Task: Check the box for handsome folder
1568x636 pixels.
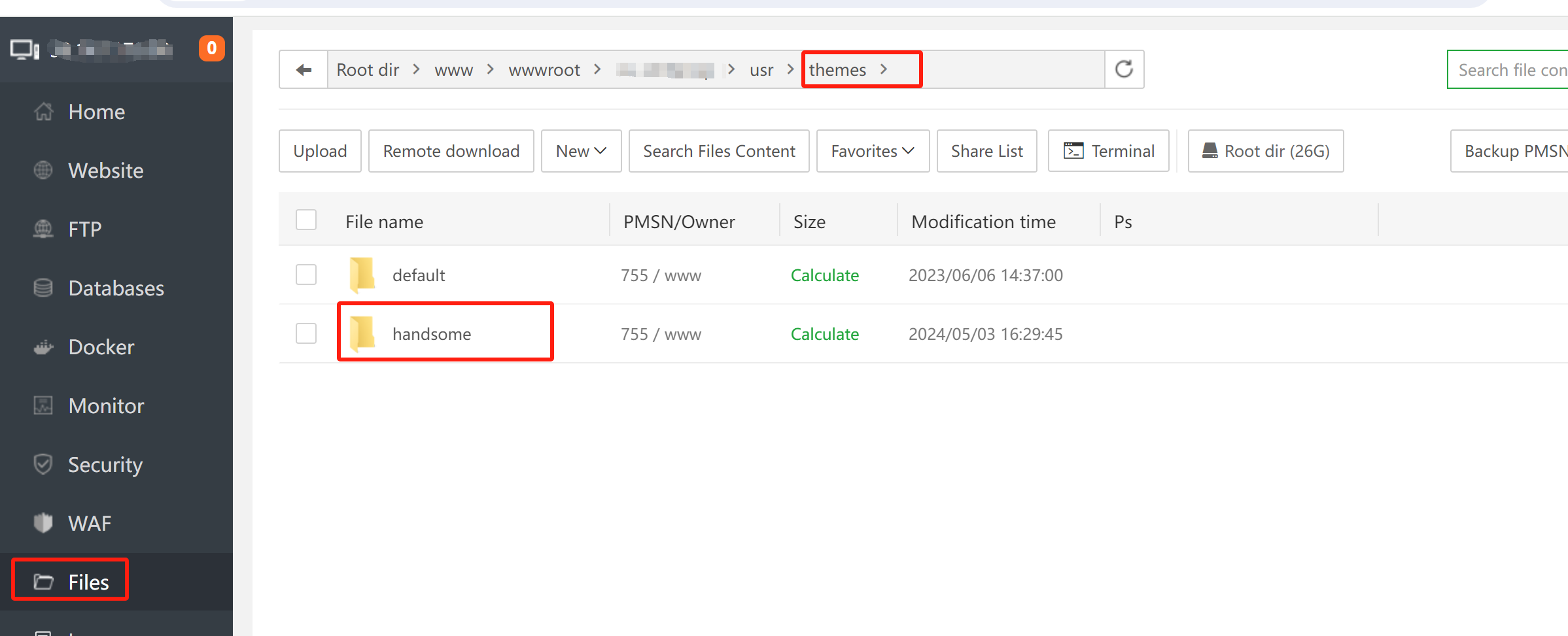Action: pos(306,333)
